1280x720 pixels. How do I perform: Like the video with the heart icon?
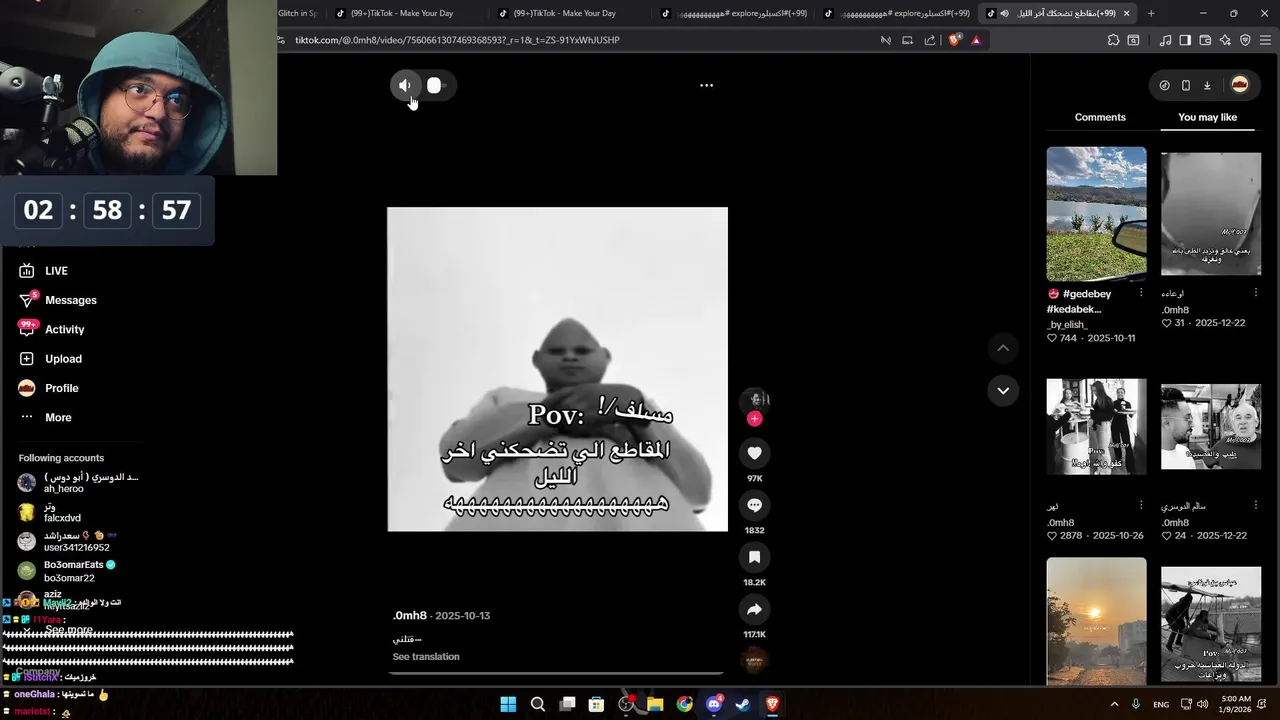point(754,453)
